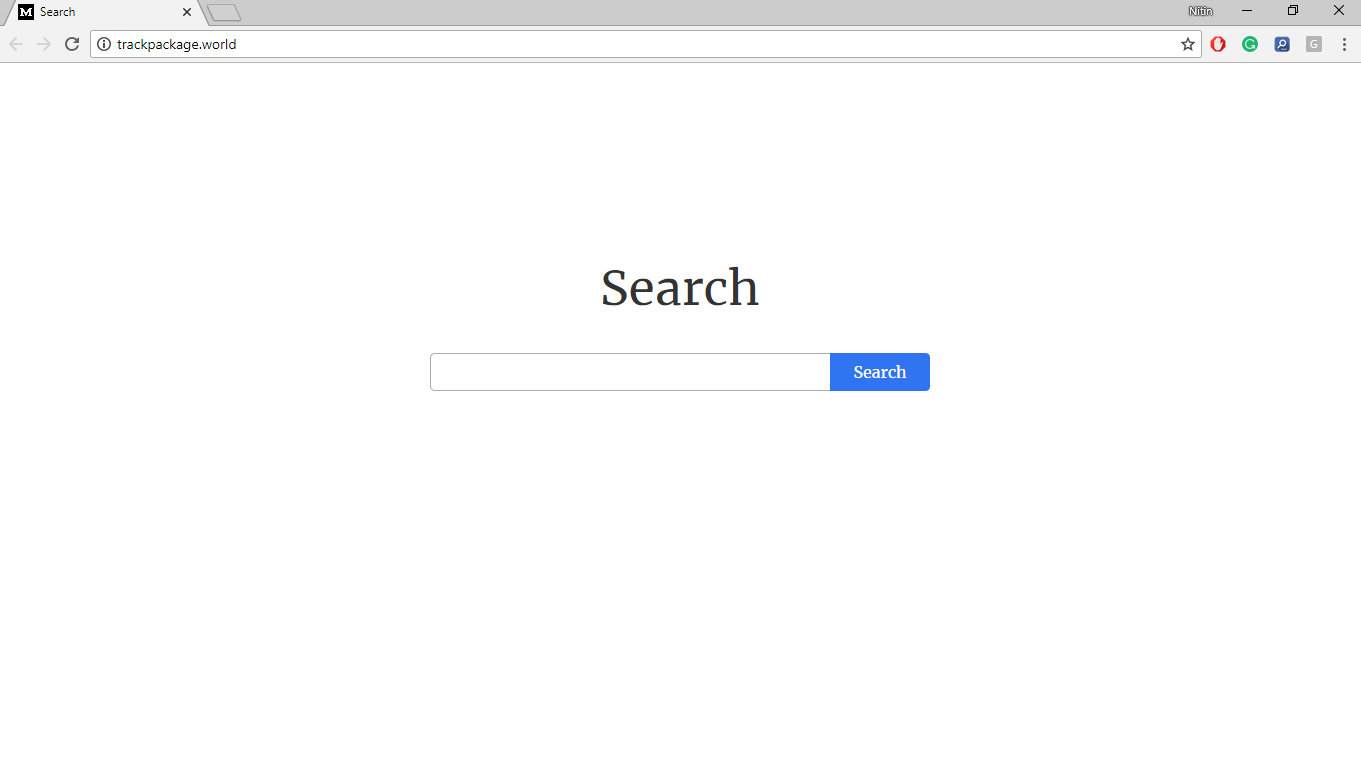The width and height of the screenshot is (1361, 764).
Task: Open the Nitin profile switcher
Action: [x=1200, y=11]
